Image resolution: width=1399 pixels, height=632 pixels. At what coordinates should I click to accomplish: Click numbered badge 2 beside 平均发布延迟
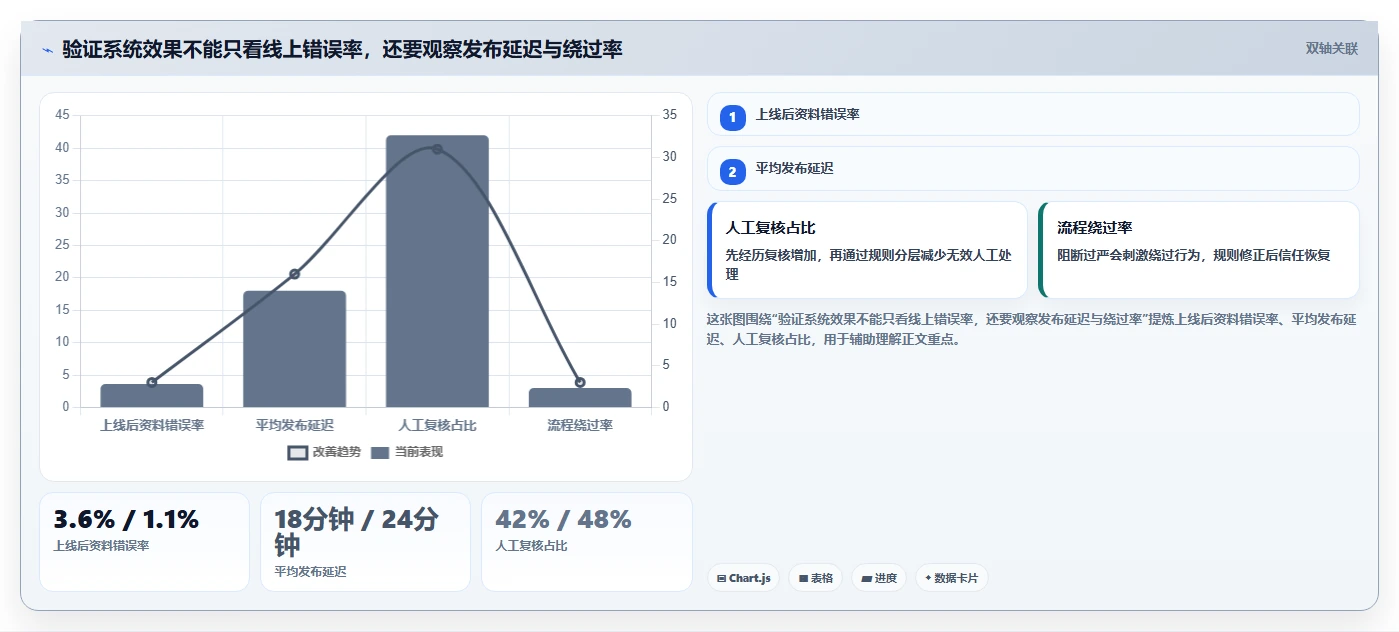[x=732, y=172]
